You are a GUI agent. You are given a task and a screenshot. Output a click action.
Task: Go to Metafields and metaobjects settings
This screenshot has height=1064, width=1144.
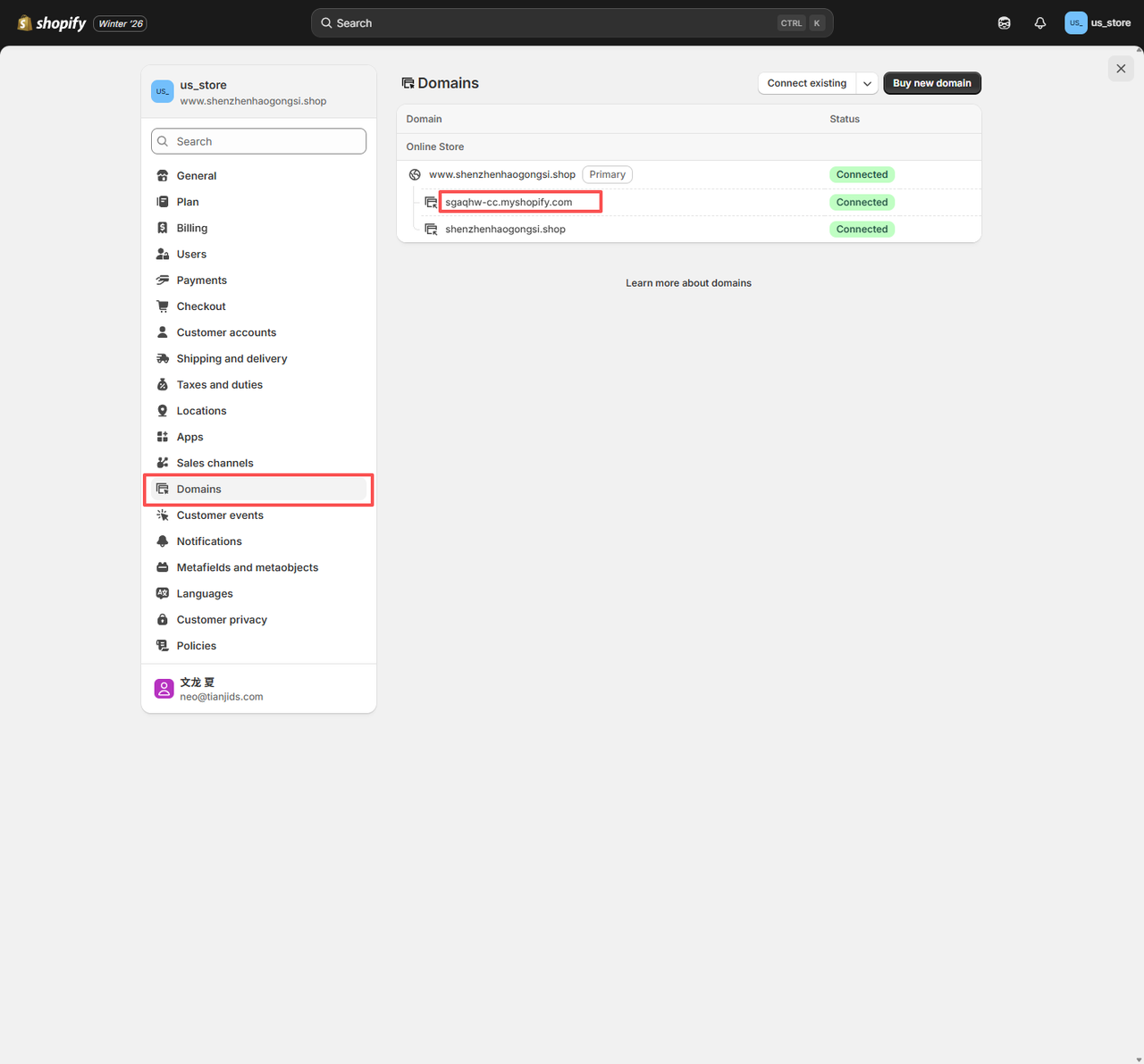(x=248, y=567)
